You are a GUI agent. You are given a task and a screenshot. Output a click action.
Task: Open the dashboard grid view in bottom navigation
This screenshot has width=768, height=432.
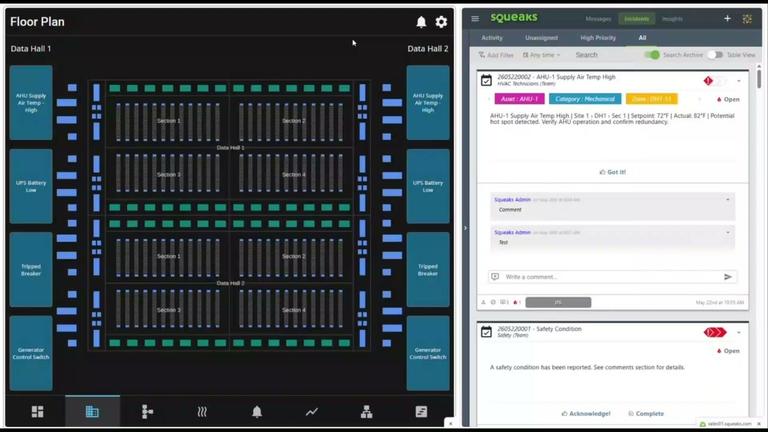38,411
